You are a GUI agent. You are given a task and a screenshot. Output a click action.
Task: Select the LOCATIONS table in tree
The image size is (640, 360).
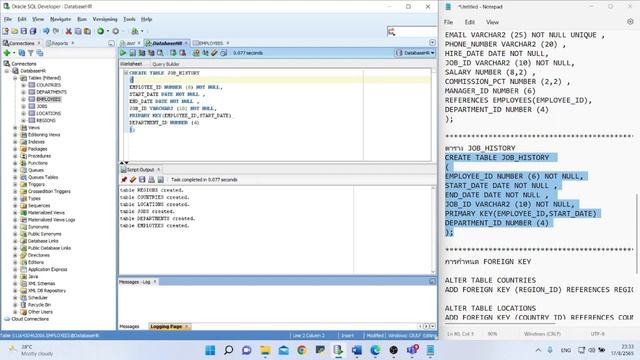pyautogui.click(x=48, y=113)
